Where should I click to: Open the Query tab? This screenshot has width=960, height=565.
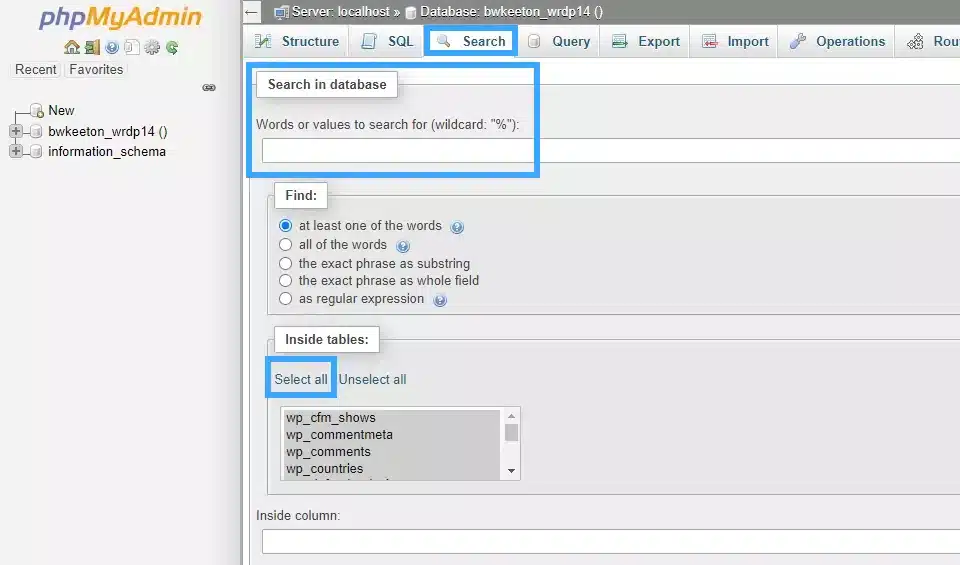(x=558, y=41)
